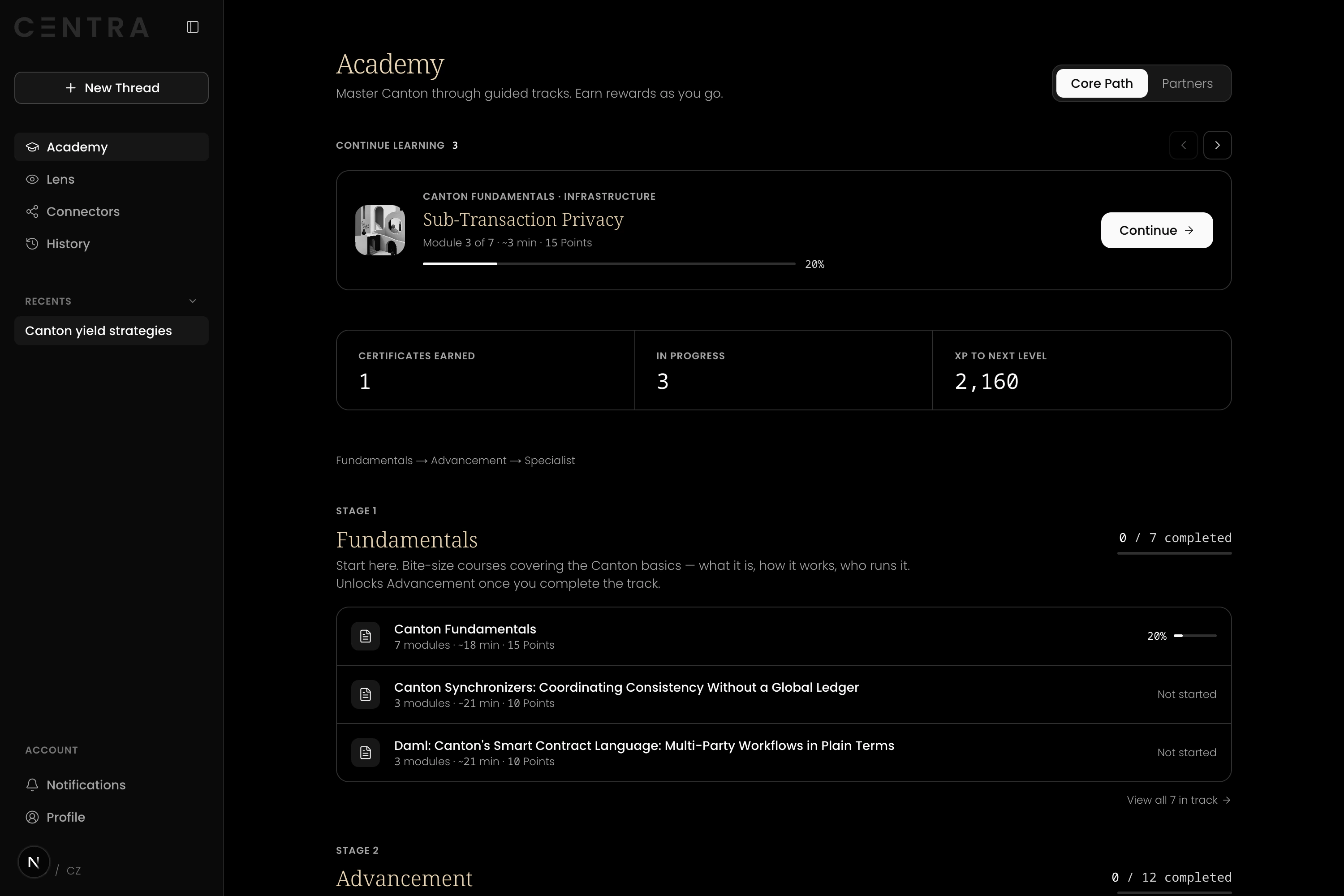Click the Connectors share icon

(33, 211)
